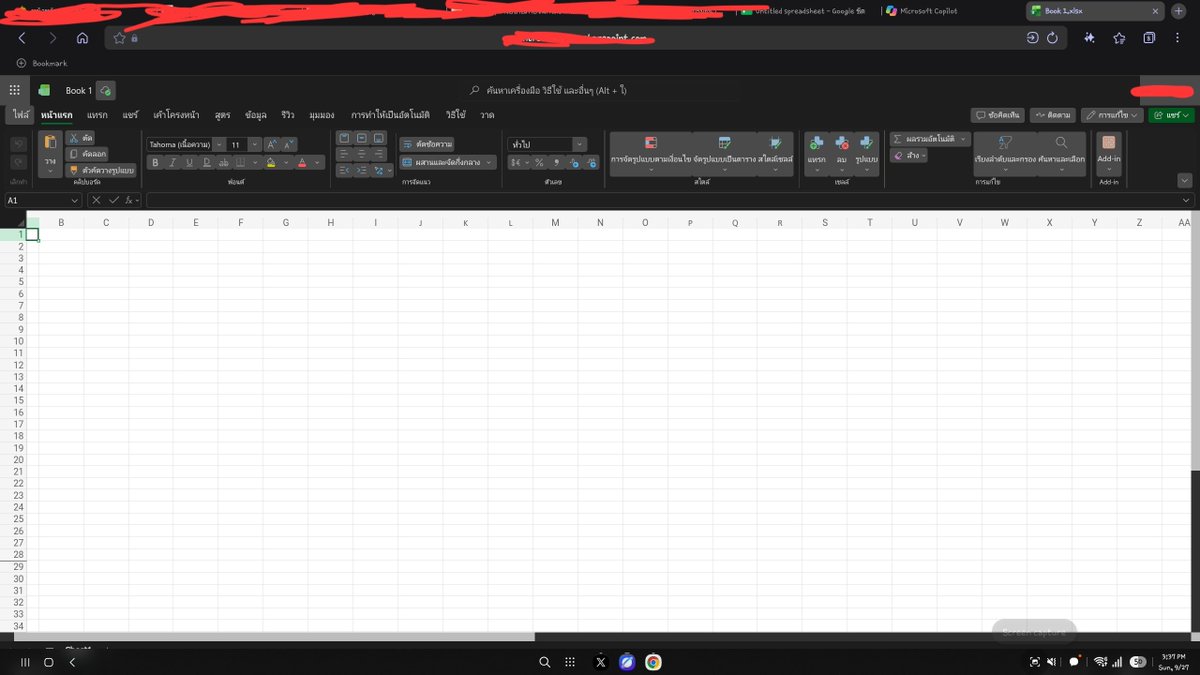Click the percent style icon
The height and width of the screenshot is (675, 1200).
[539, 162]
